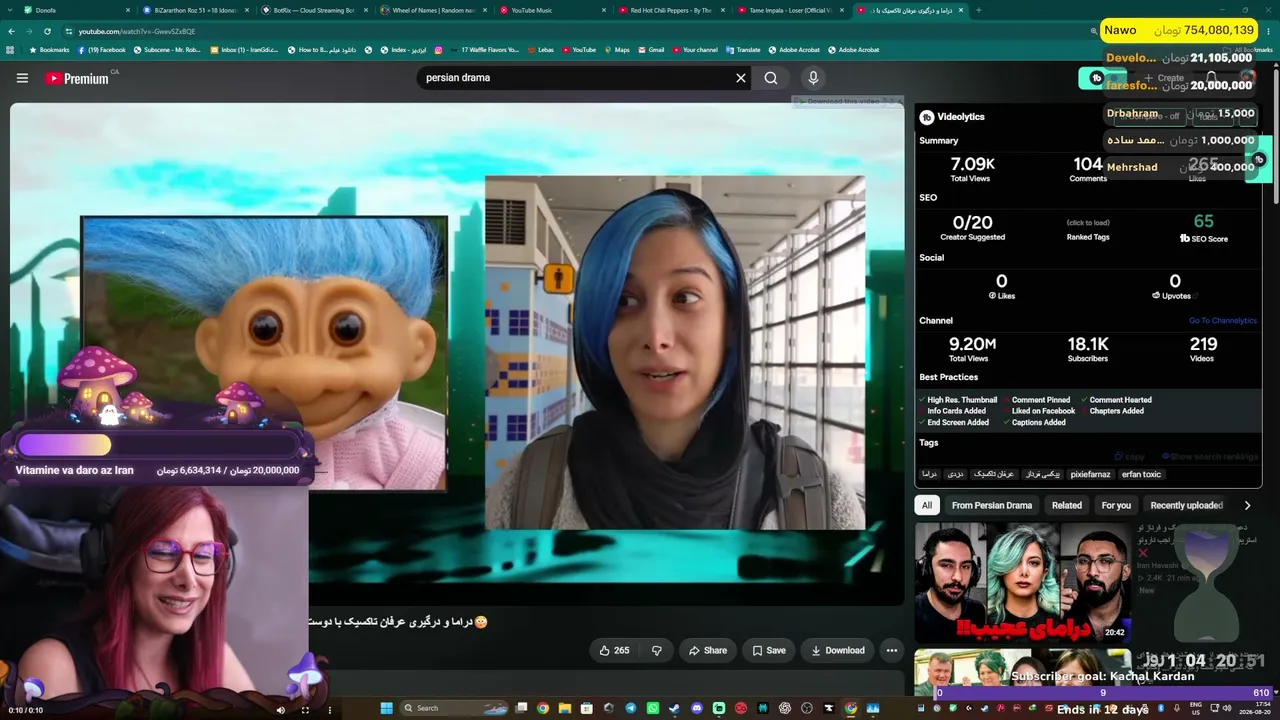Click the Windows taskbar Search box

point(455,708)
